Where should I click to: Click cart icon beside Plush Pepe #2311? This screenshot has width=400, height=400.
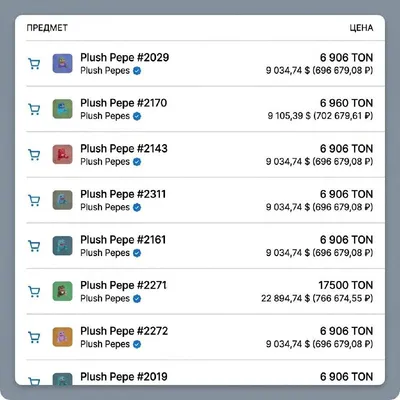coord(34,200)
